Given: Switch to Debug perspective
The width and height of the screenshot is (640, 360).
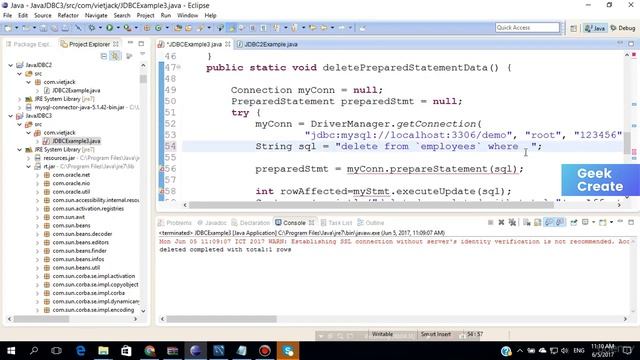Looking at the screenshot, I should [623, 28].
